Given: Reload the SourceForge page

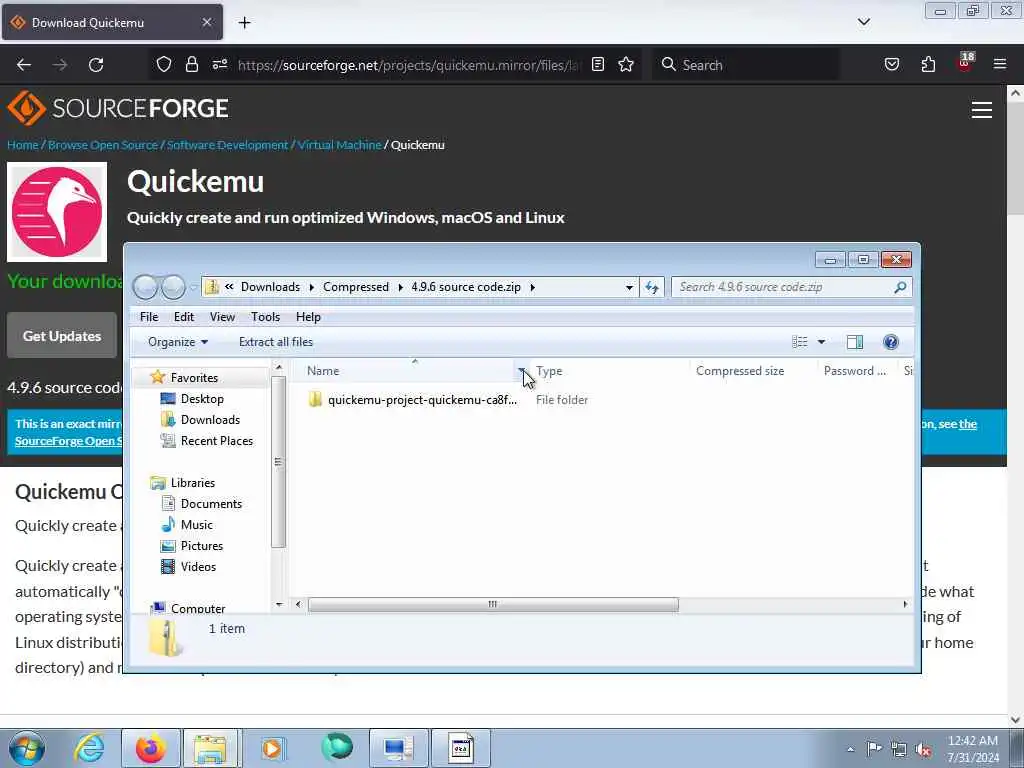Looking at the screenshot, I should 96,65.
